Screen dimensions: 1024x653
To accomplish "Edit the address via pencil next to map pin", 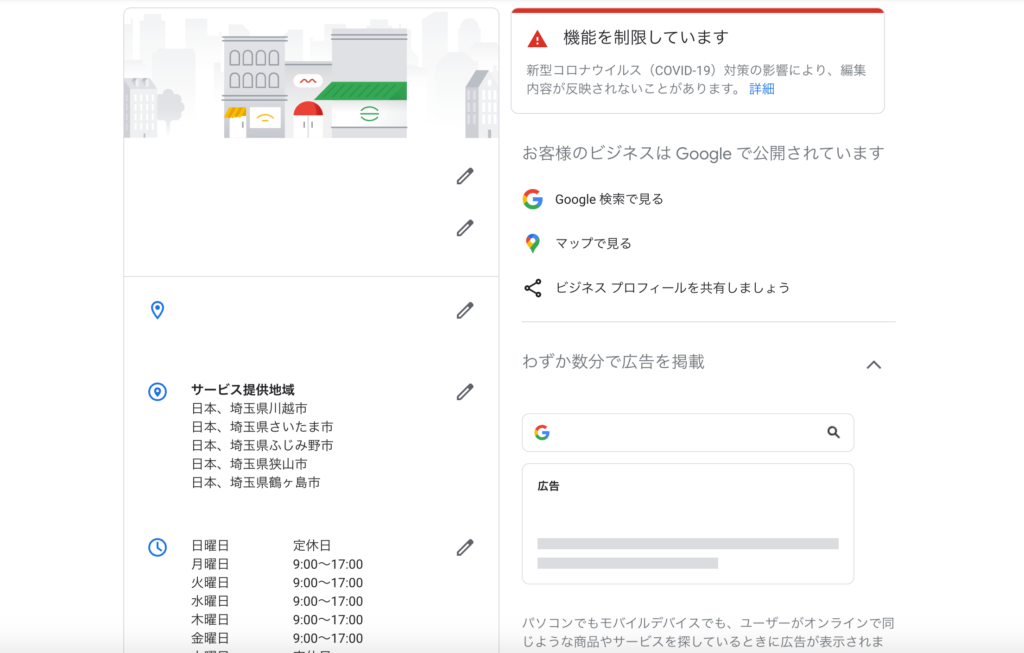I will pos(465,310).
